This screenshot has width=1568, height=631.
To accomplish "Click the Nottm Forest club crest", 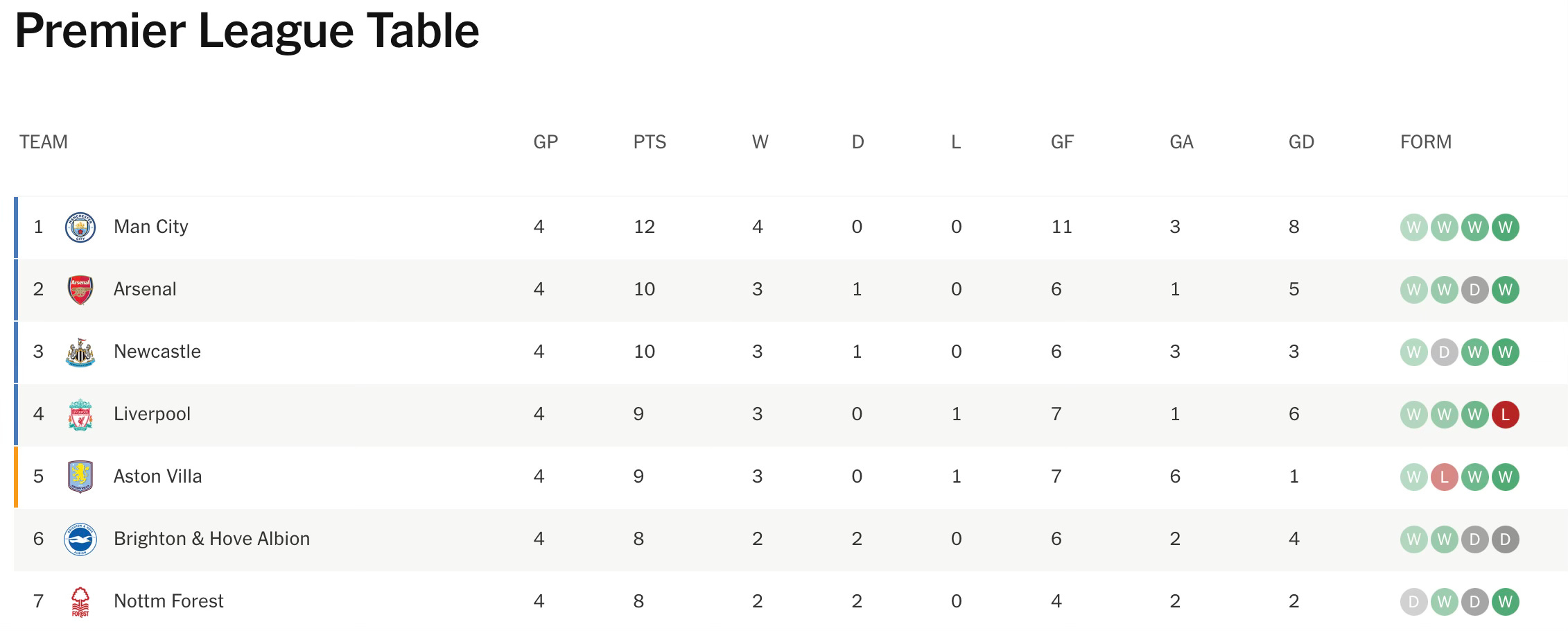I will click(82, 600).
